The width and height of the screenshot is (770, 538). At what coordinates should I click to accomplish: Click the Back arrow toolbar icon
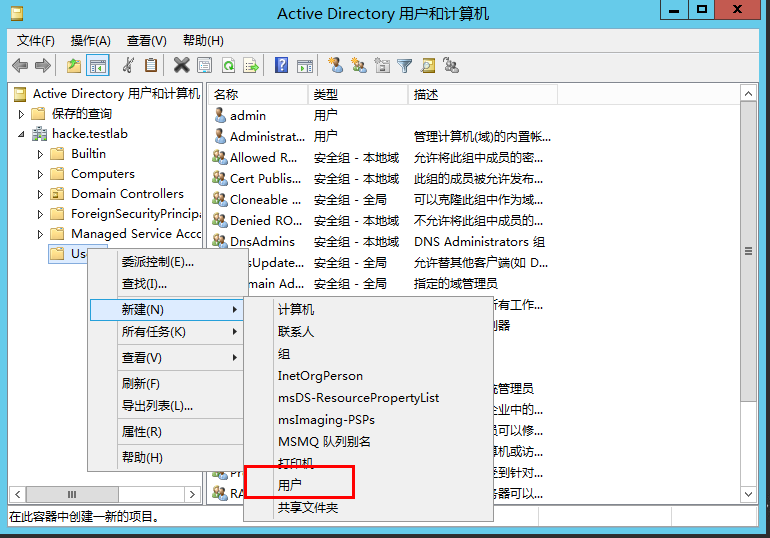click(20, 65)
